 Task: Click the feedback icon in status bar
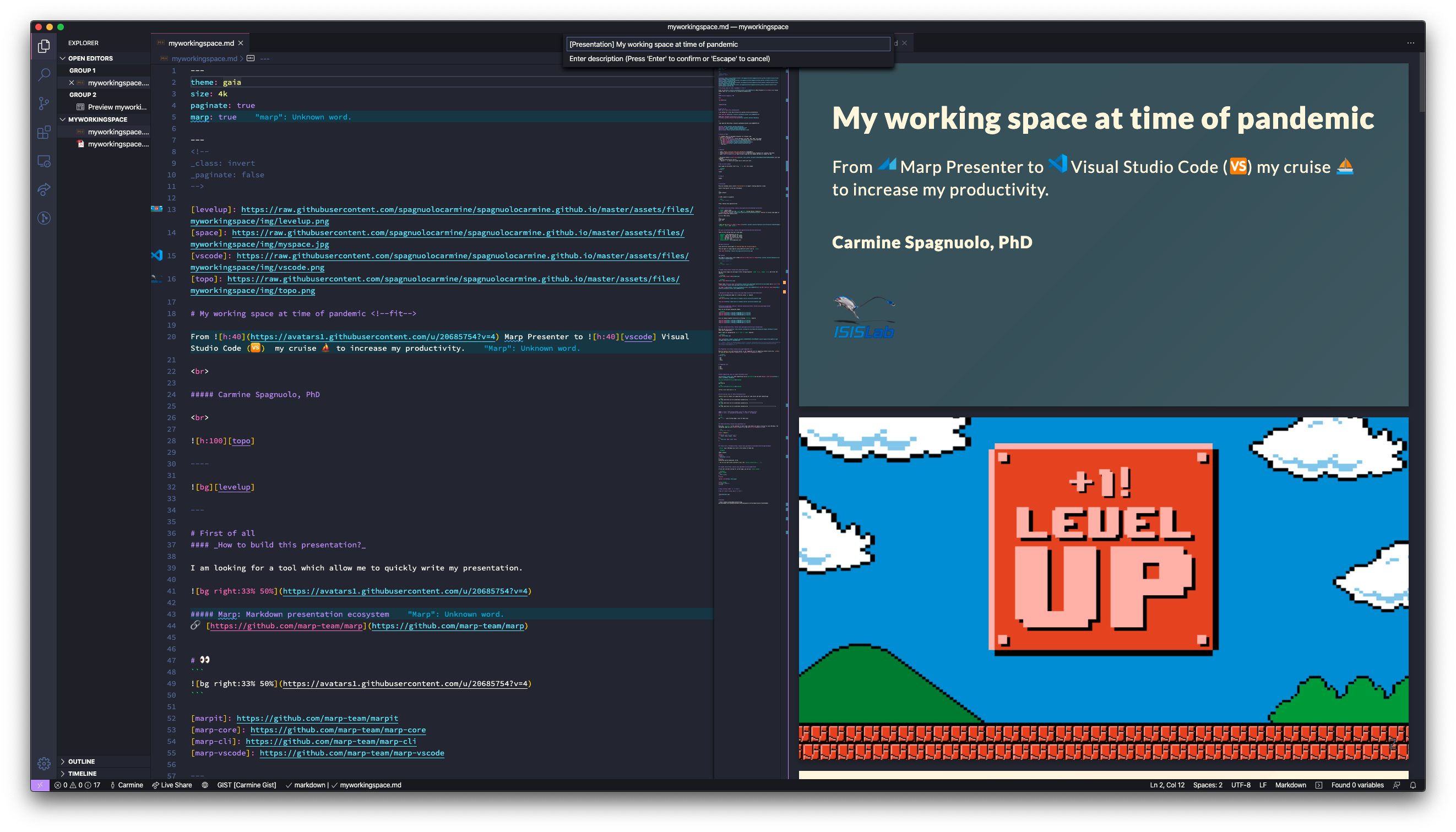tap(1396, 785)
